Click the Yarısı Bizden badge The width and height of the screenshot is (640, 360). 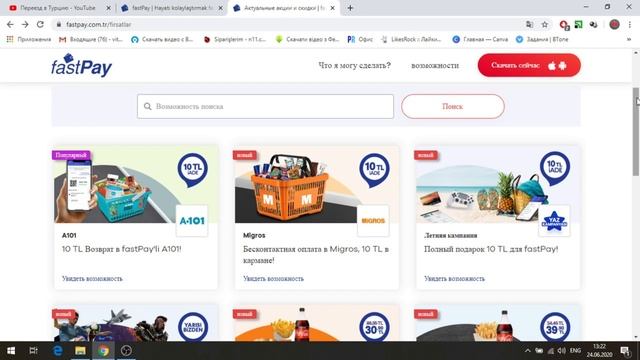click(x=193, y=327)
